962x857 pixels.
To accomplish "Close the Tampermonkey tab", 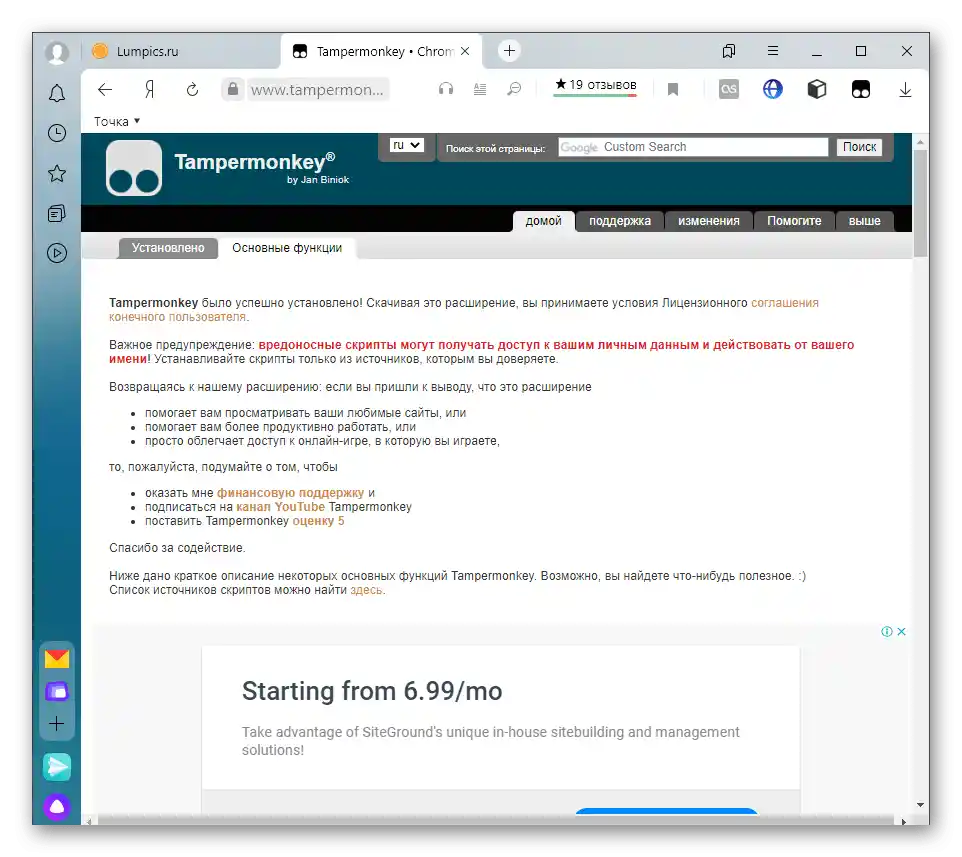I will 465,52.
